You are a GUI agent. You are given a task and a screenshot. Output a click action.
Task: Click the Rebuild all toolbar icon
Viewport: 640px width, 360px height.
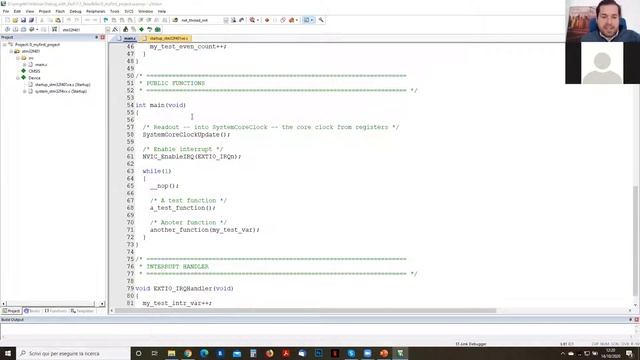pos(23,29)
